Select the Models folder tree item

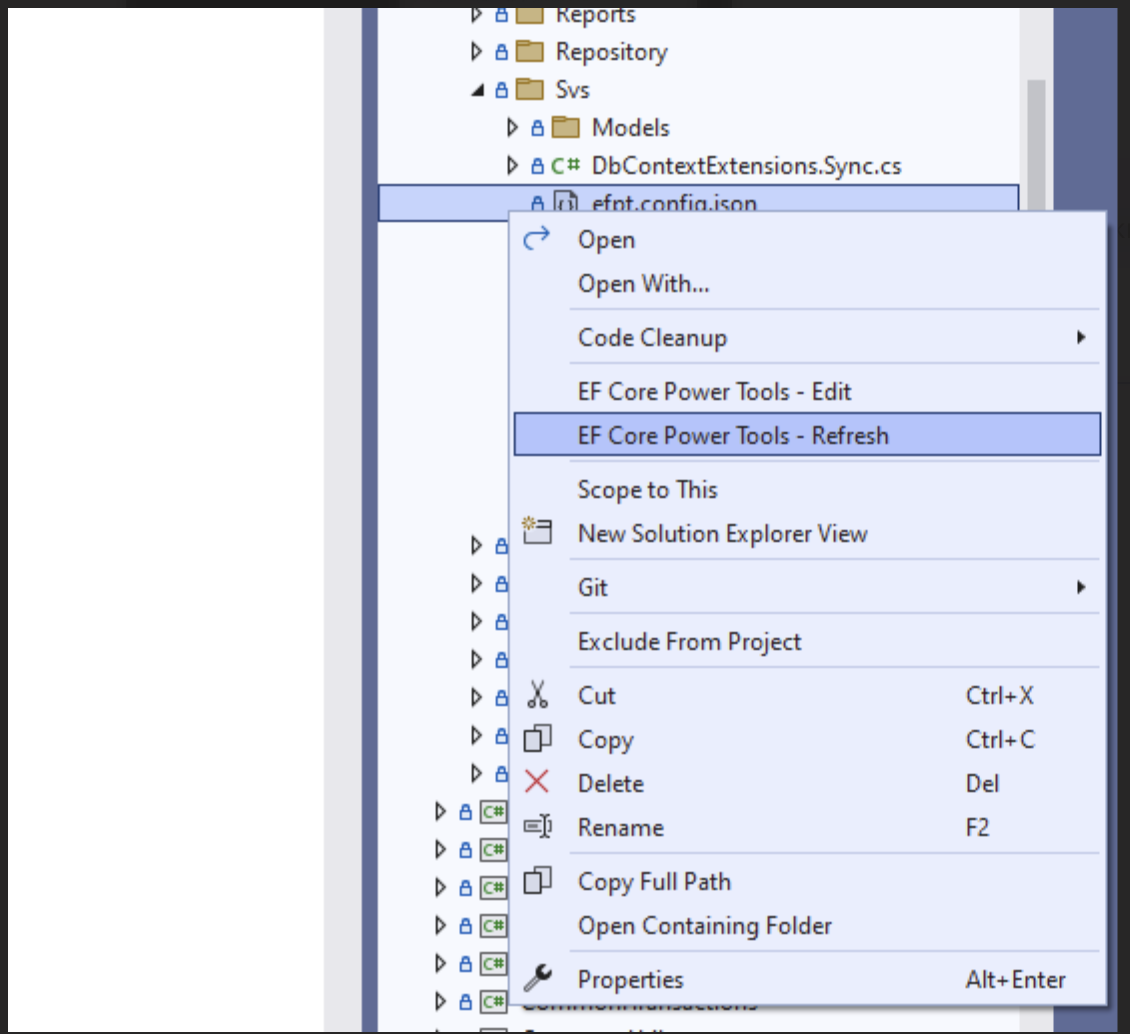(630, 127)
